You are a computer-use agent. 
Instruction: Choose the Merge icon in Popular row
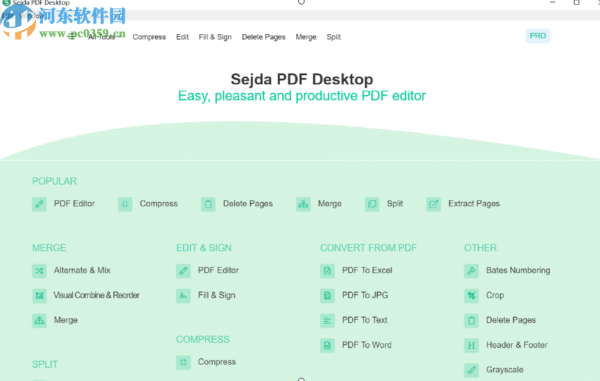pyautogui.click(x=303, y=204)
